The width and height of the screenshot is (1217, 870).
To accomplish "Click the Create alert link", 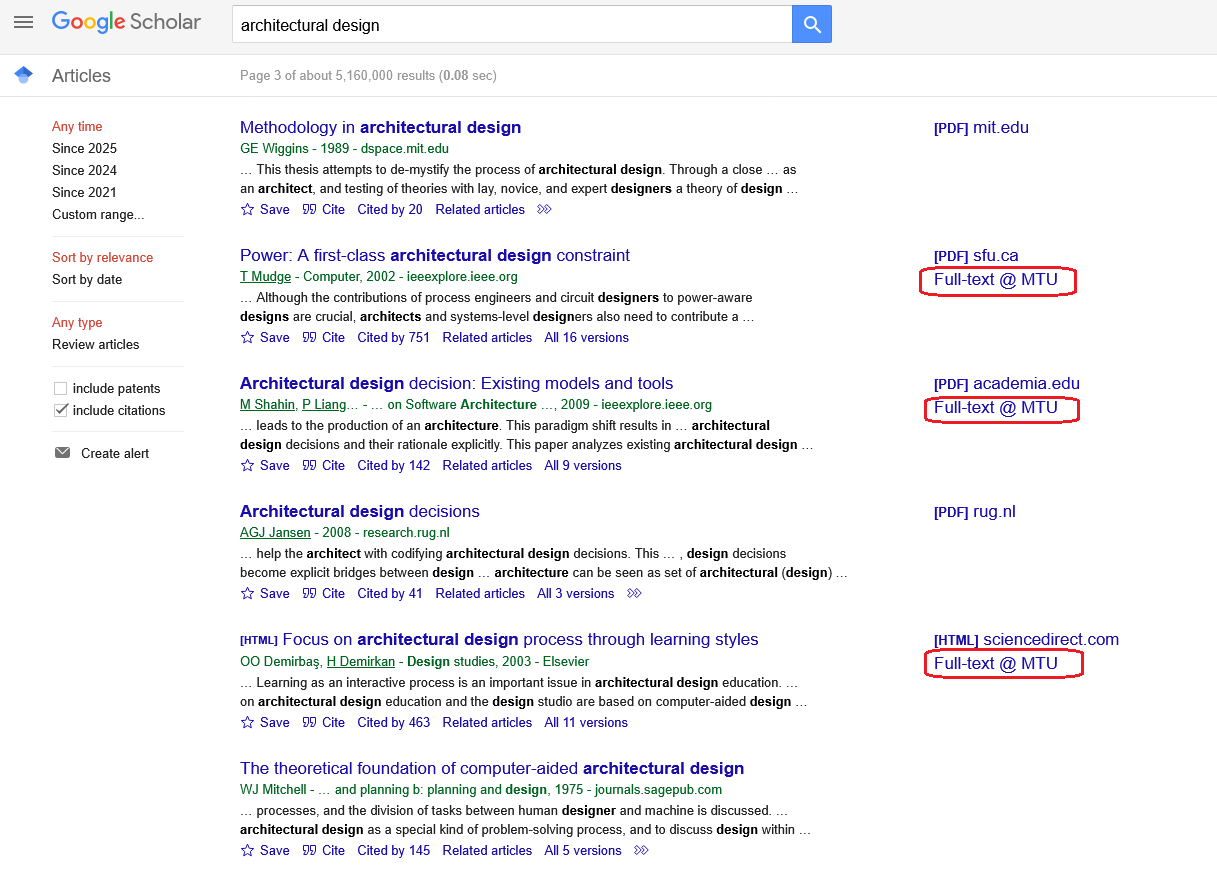I will pyautogui.click(x=115, y=453).
